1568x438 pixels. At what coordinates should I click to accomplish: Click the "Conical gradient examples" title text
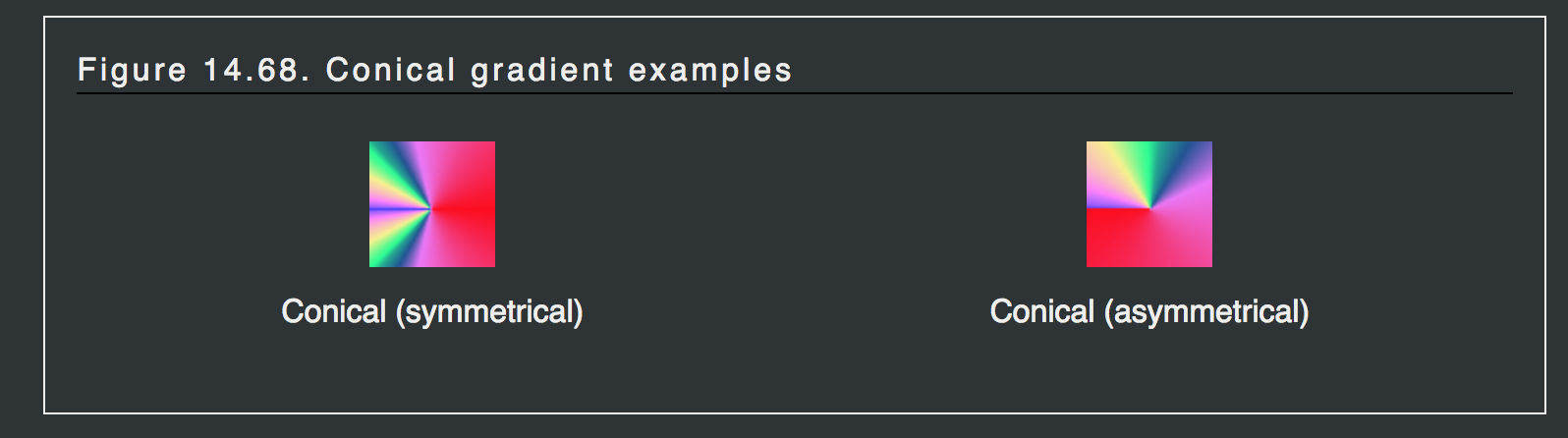pyautogui.click(x=558, y=71)
